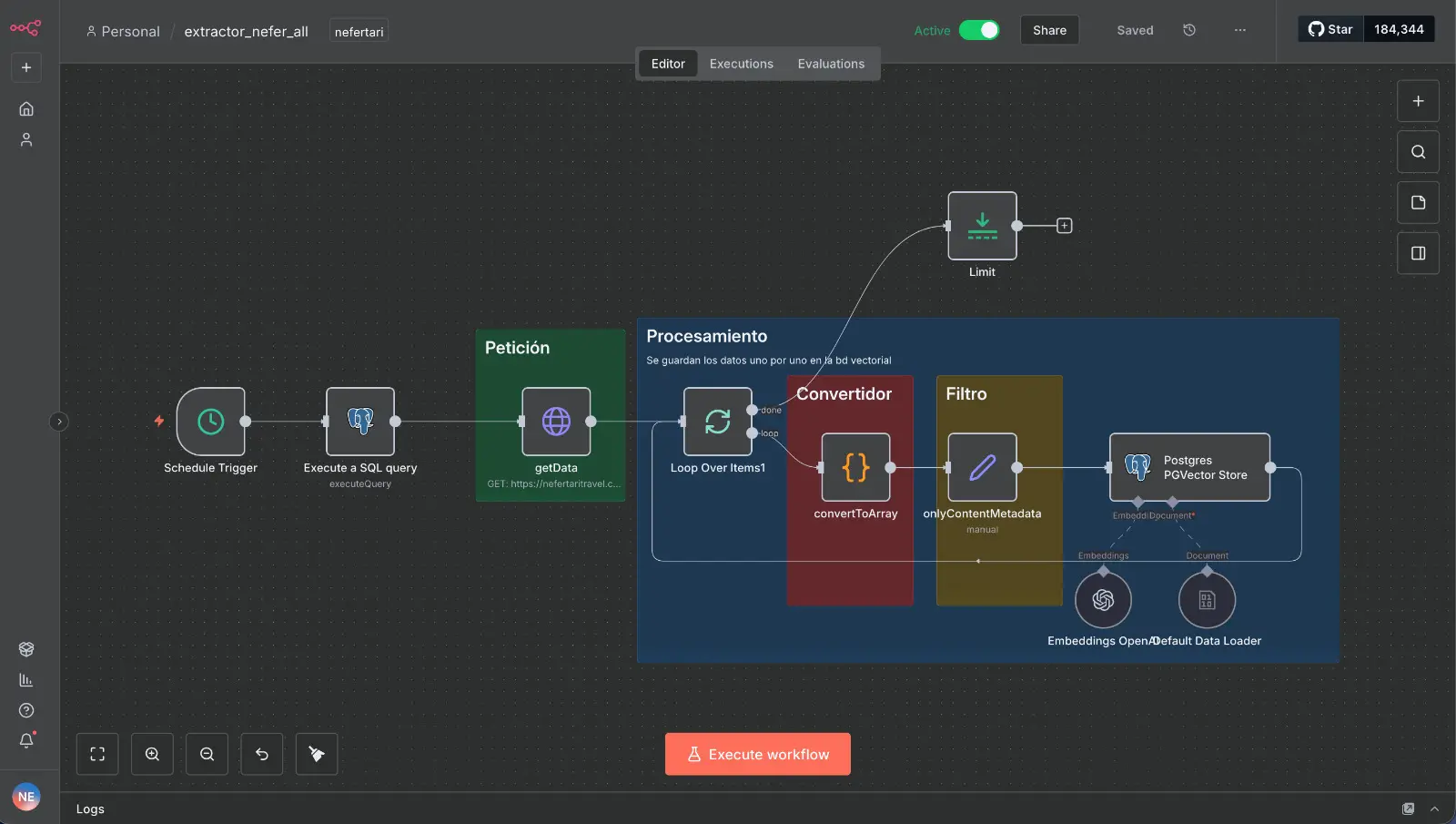Screen dimensions: 1456x824
Task: Expand the Logs panel chevron
Action: 1434,809
